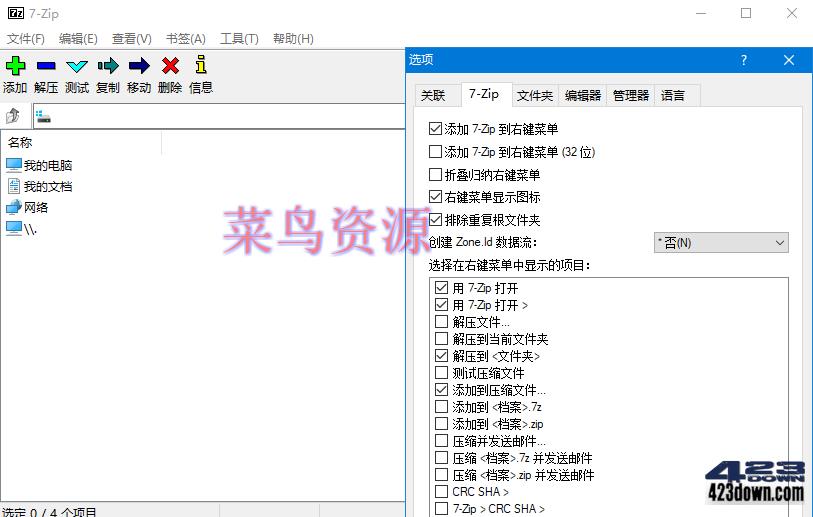Toggle 排除重复根文件夹 checkbox
The width and height of the screenshot is (813, 517).
(x=436, y=219)
